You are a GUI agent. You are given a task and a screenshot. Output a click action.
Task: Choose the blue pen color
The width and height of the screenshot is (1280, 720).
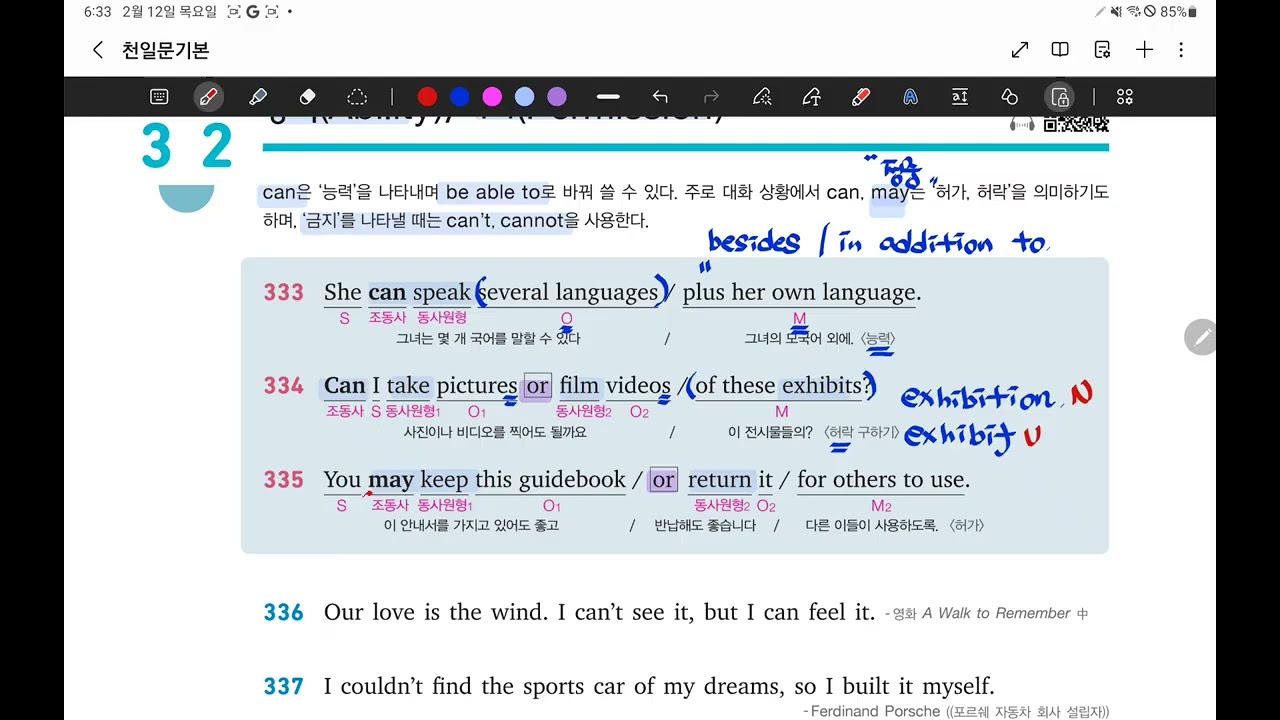point(459,97)
